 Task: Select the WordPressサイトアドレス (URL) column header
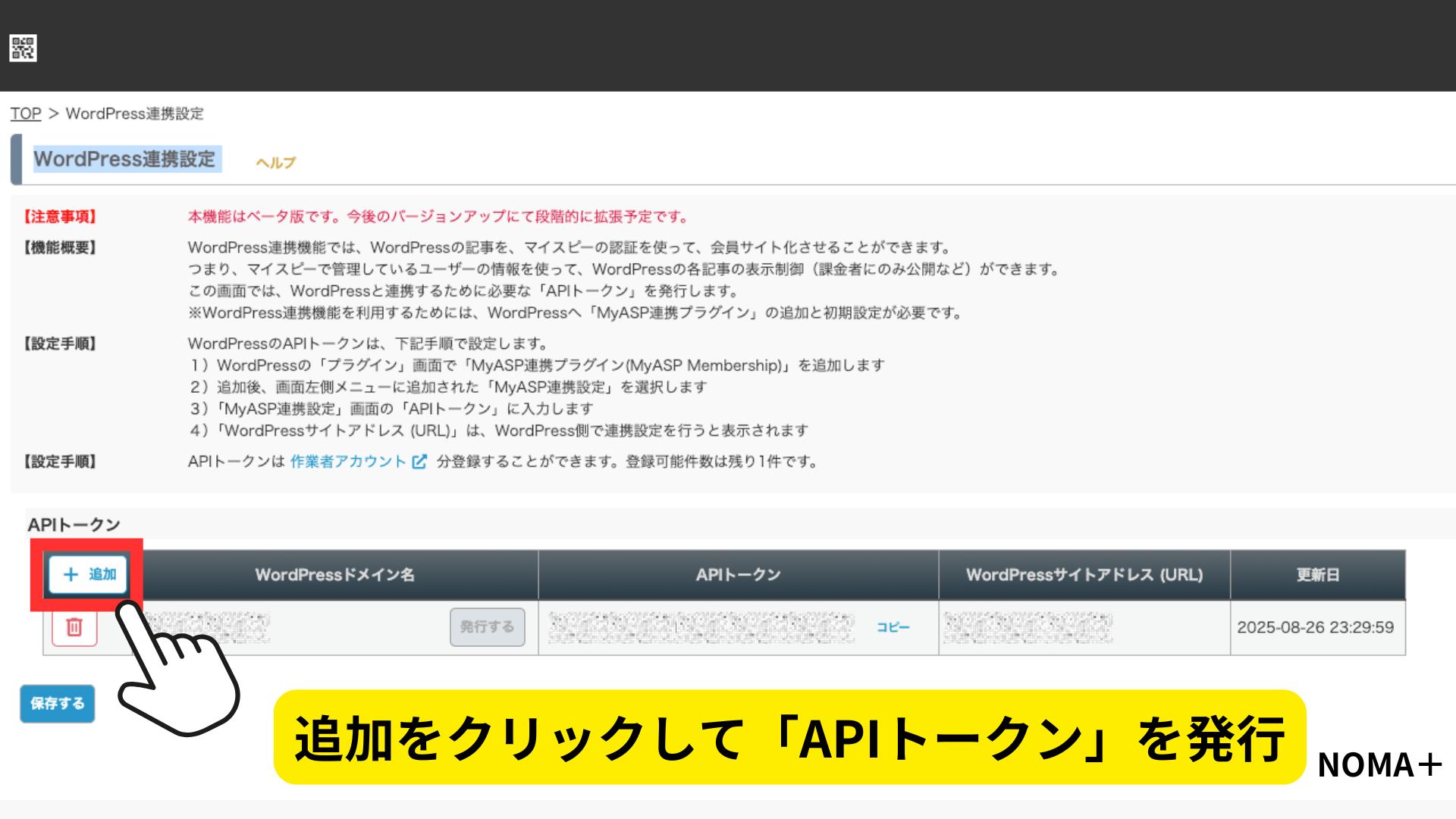(x=1084, y=575)
